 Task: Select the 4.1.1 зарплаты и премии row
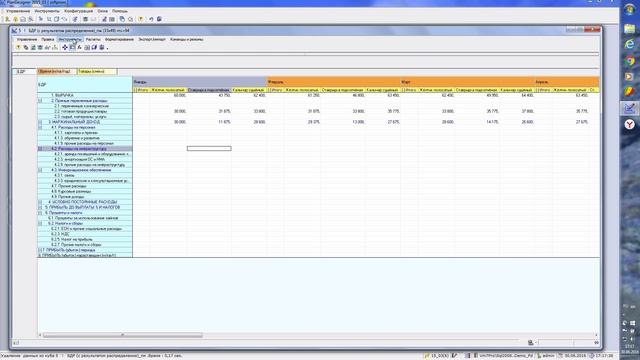coord(85,133)
